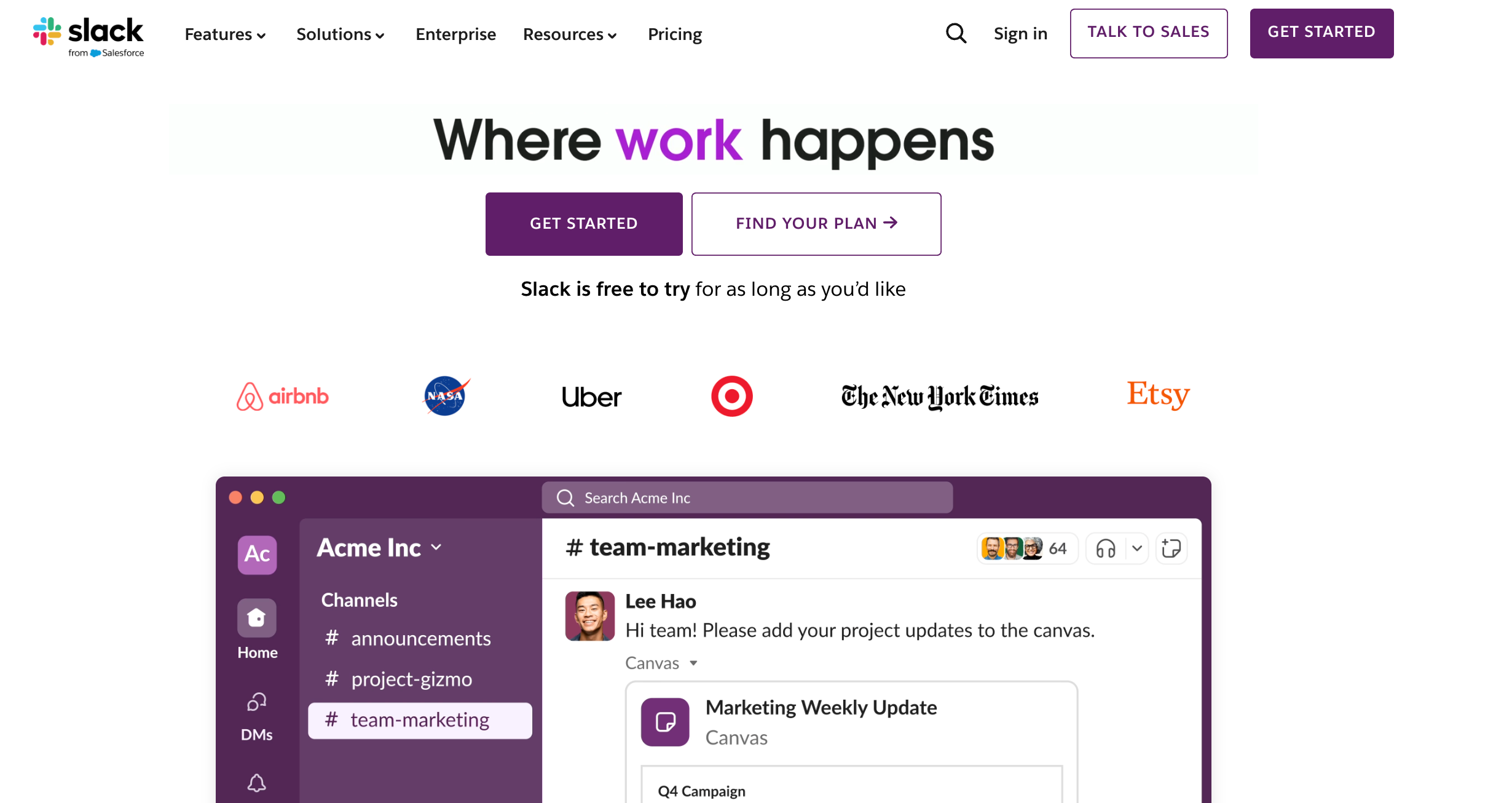Open the Pricing page
The width and height of the screenshot is (1512, 803).
675,34
